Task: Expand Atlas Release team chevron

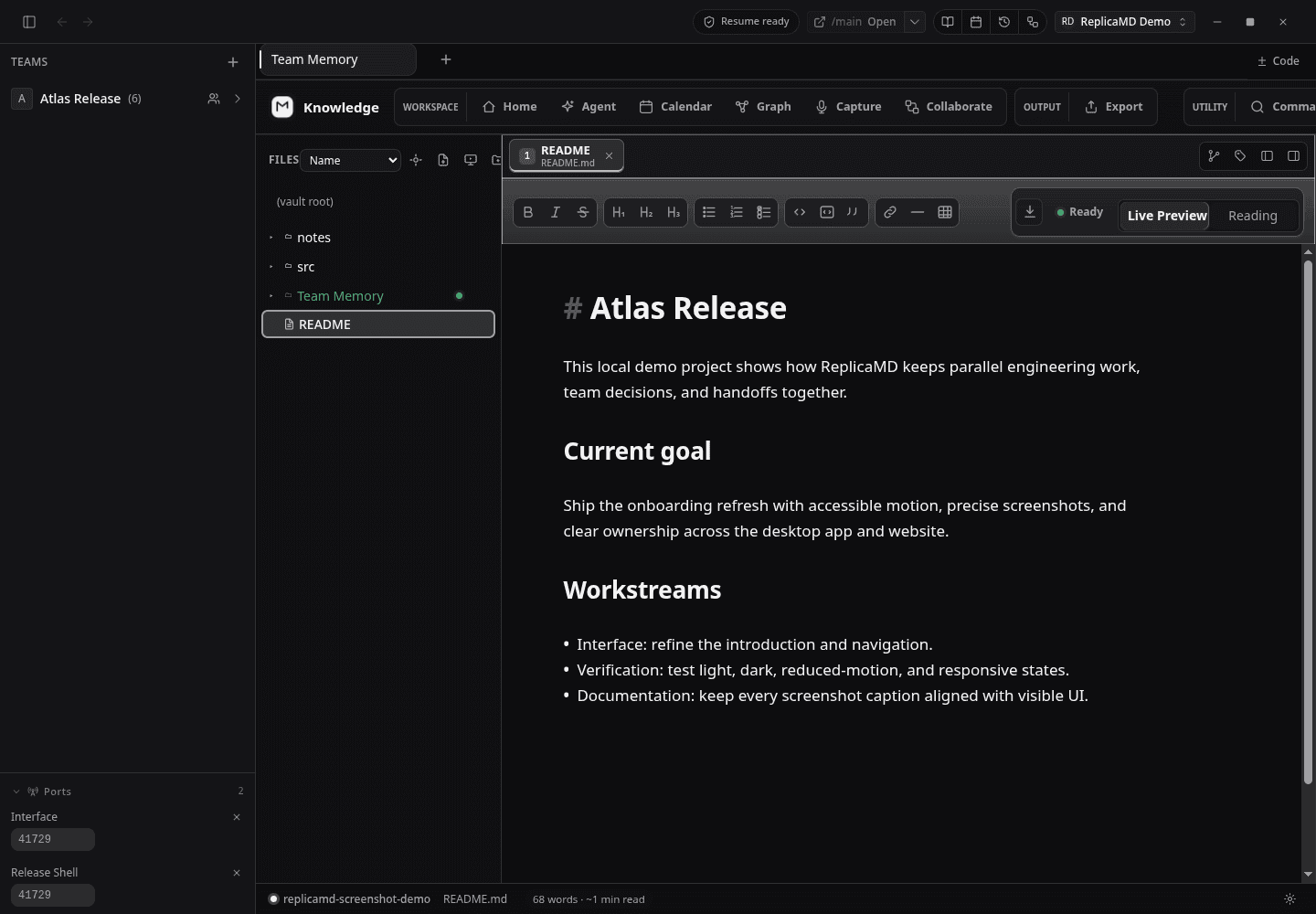Action: (238, 99)
